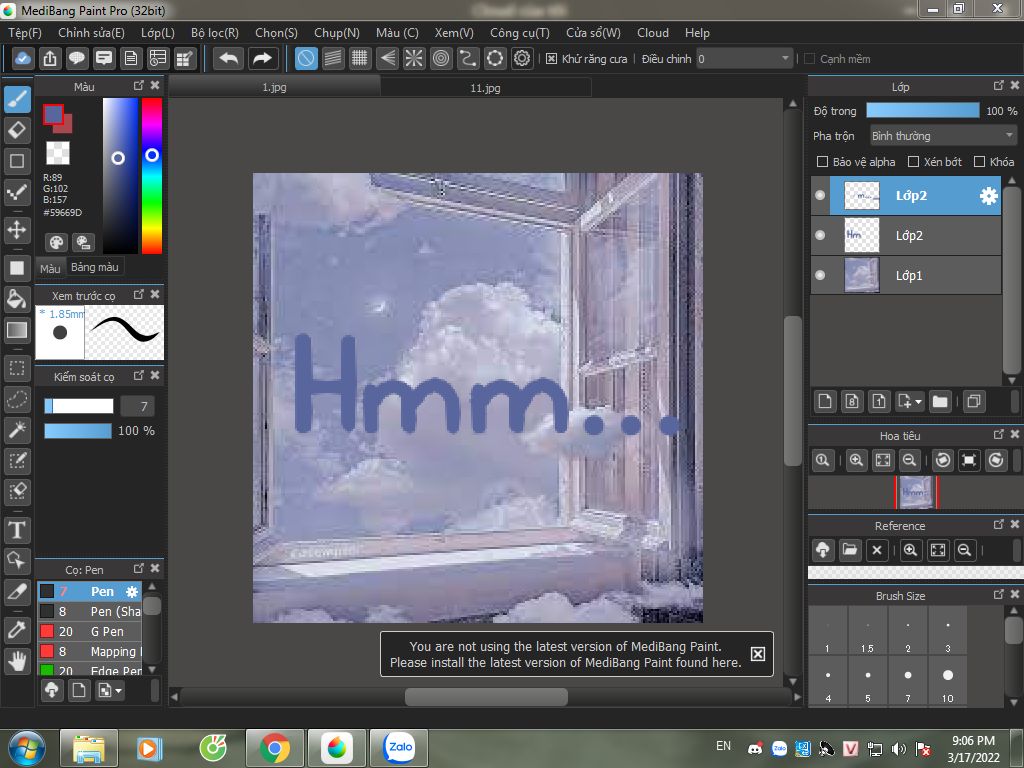Open the Lớp(L) menu
The width and height of the screenshot is (1024, 768).
point(158,33)
